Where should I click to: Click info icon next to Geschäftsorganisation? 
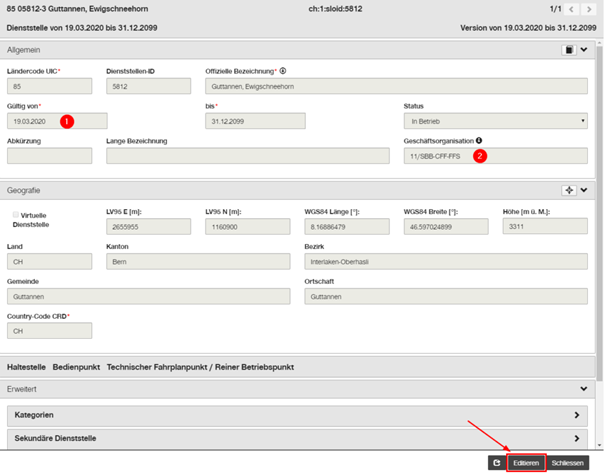(479, 140)
